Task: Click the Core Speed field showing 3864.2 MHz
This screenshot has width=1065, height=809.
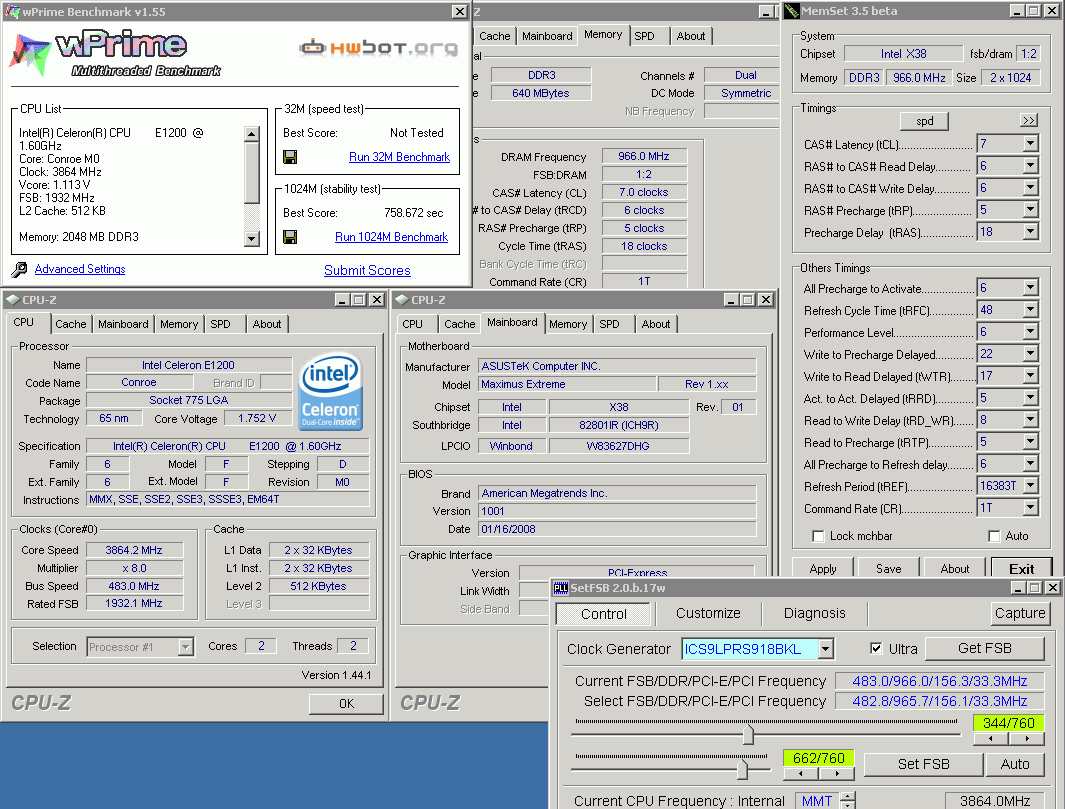Action: 133,550
